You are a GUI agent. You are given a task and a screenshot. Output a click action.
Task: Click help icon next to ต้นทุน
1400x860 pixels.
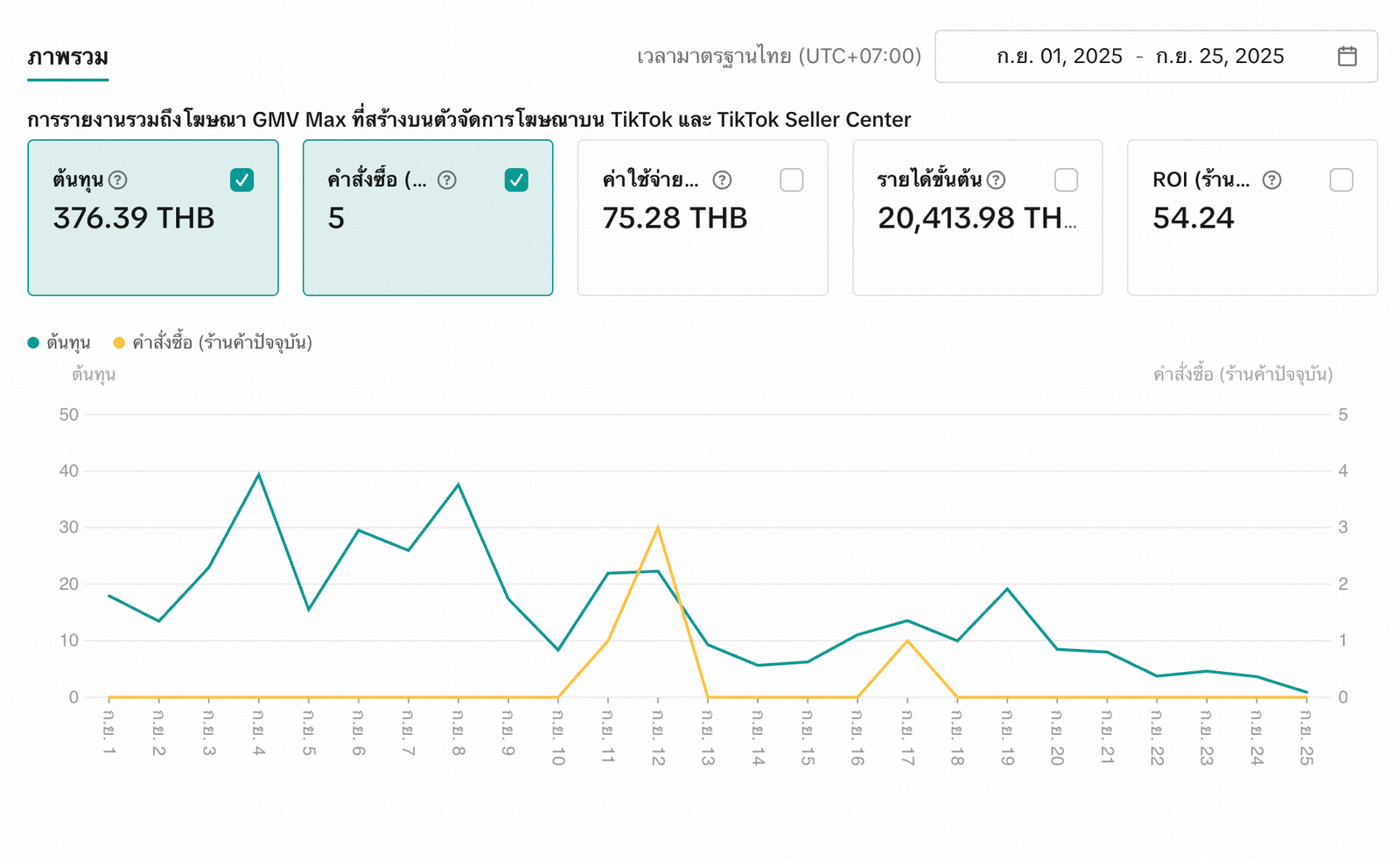tap(118, 180)
